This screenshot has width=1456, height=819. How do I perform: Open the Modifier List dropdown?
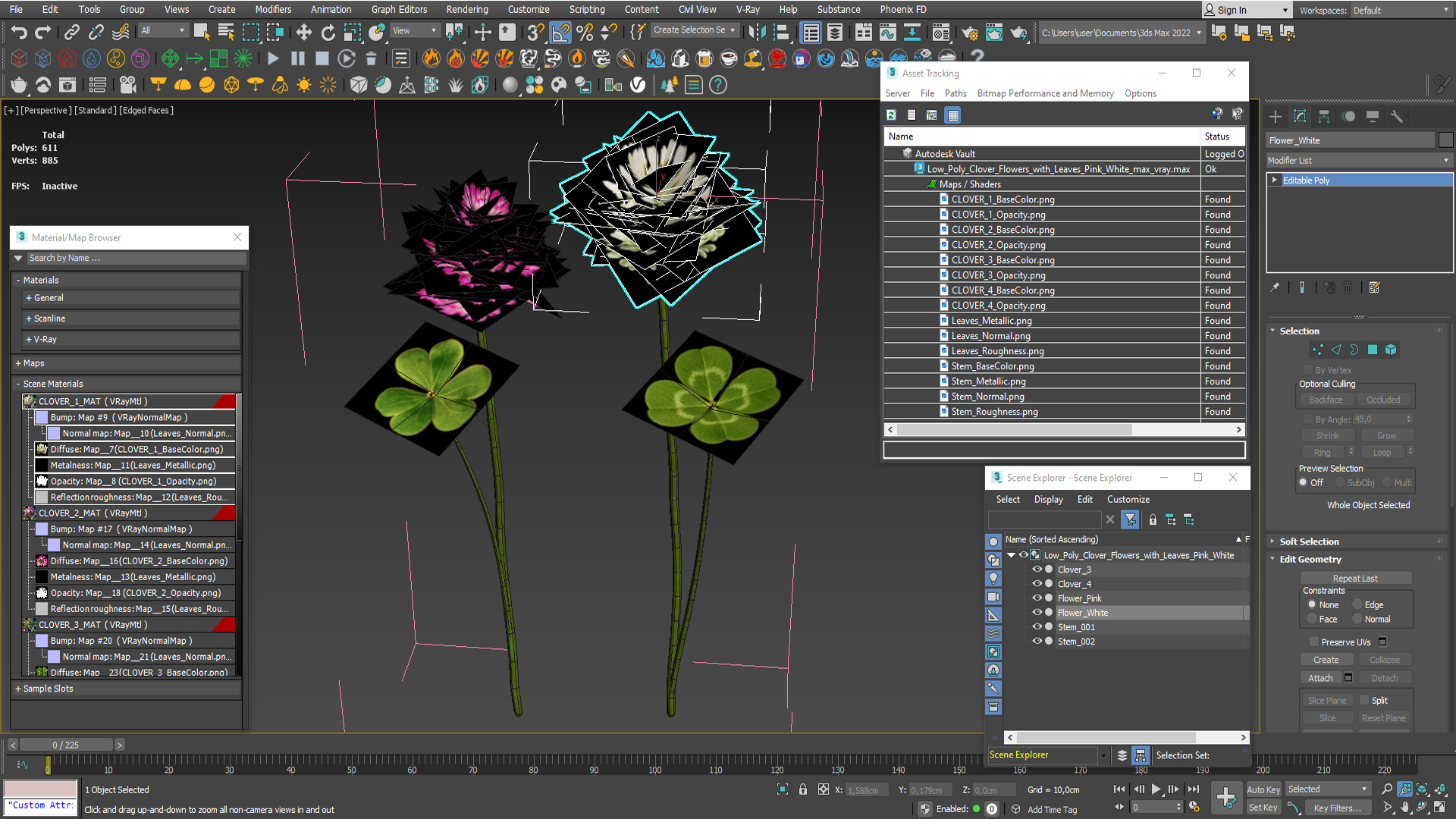click(x=1360, y=160)
